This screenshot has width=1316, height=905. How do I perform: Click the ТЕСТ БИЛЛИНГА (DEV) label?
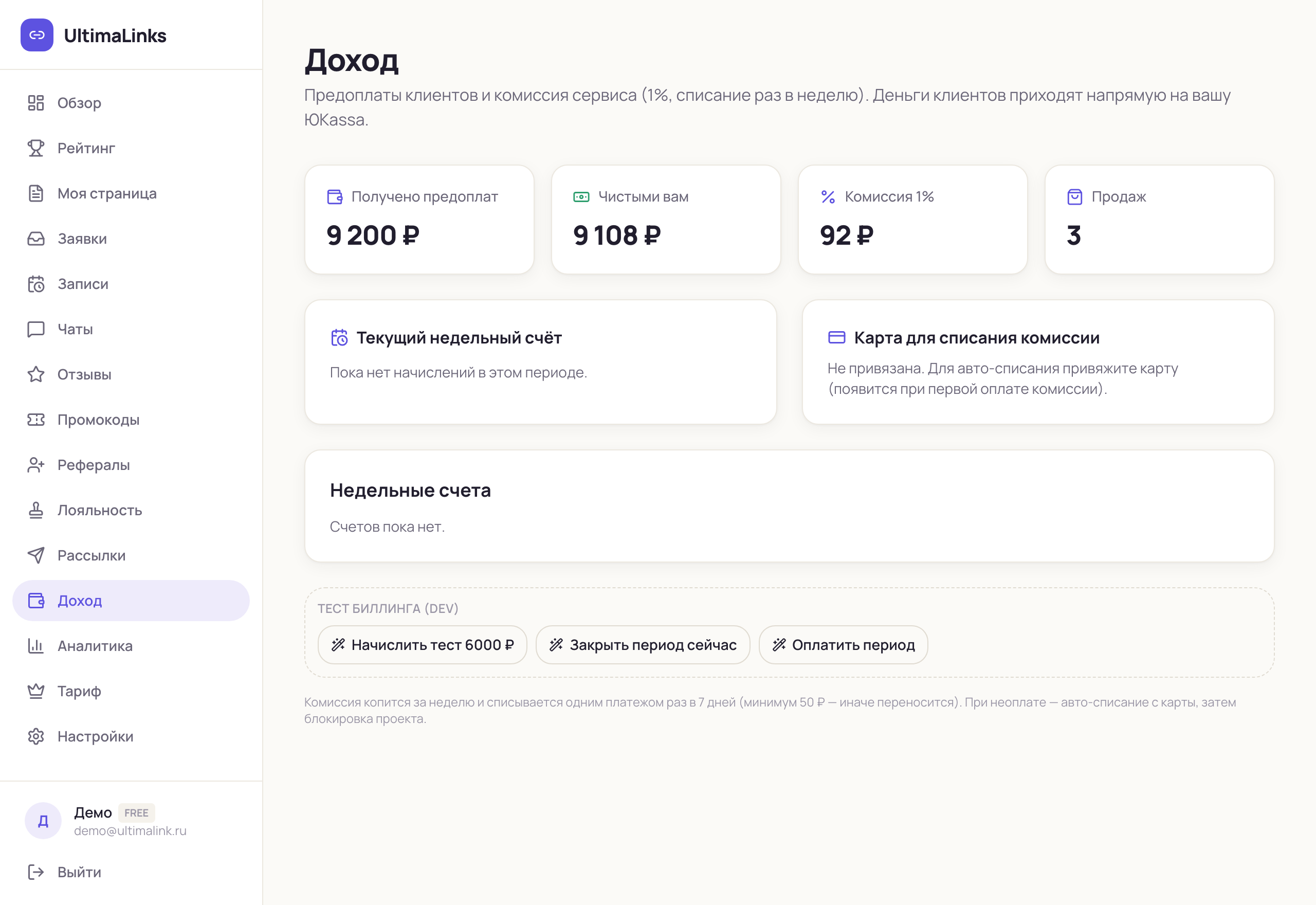(388, 608)
